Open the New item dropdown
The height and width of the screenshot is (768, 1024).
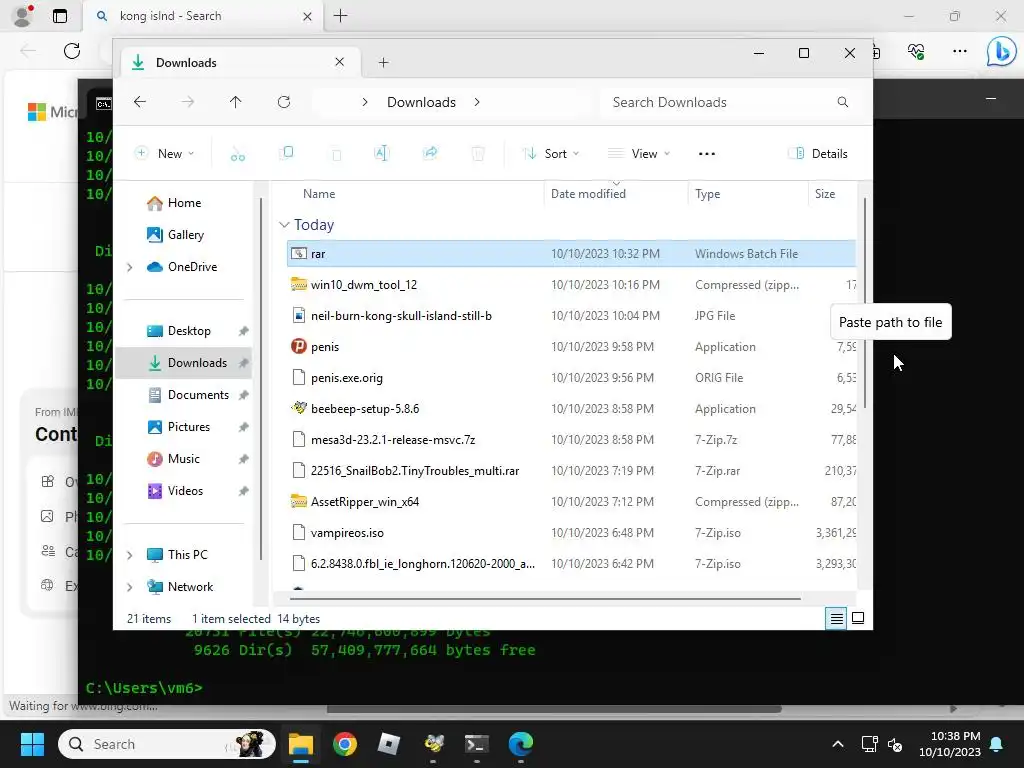click(165, 153)
